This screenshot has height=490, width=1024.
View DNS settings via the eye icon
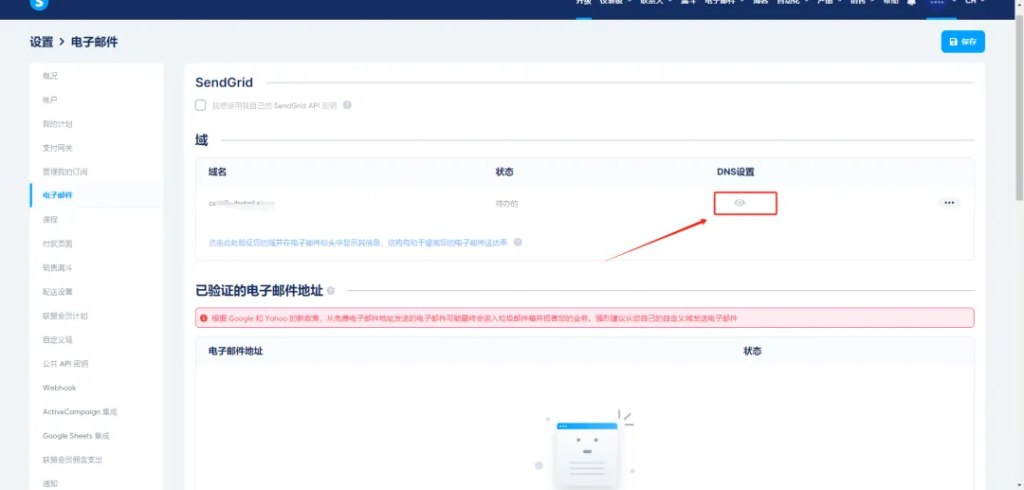pos(739,203)
